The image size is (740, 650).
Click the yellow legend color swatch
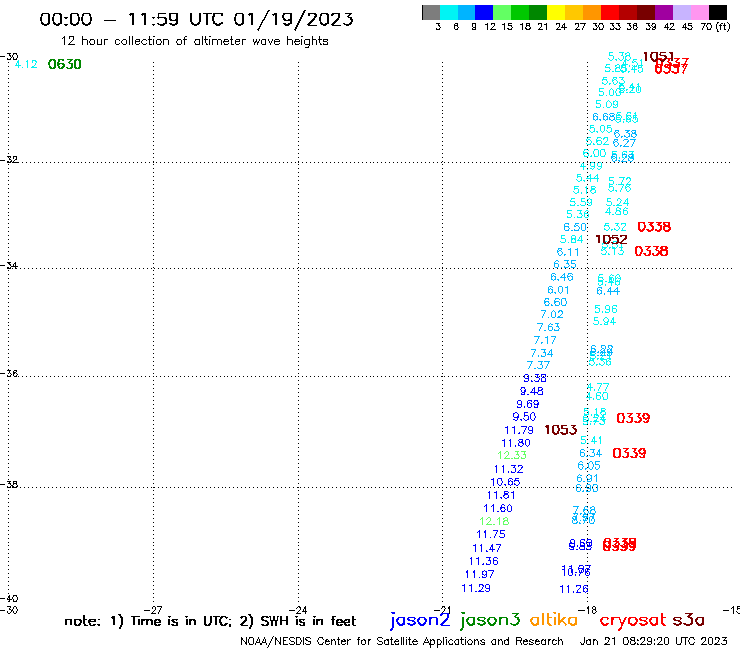(556, 12)
